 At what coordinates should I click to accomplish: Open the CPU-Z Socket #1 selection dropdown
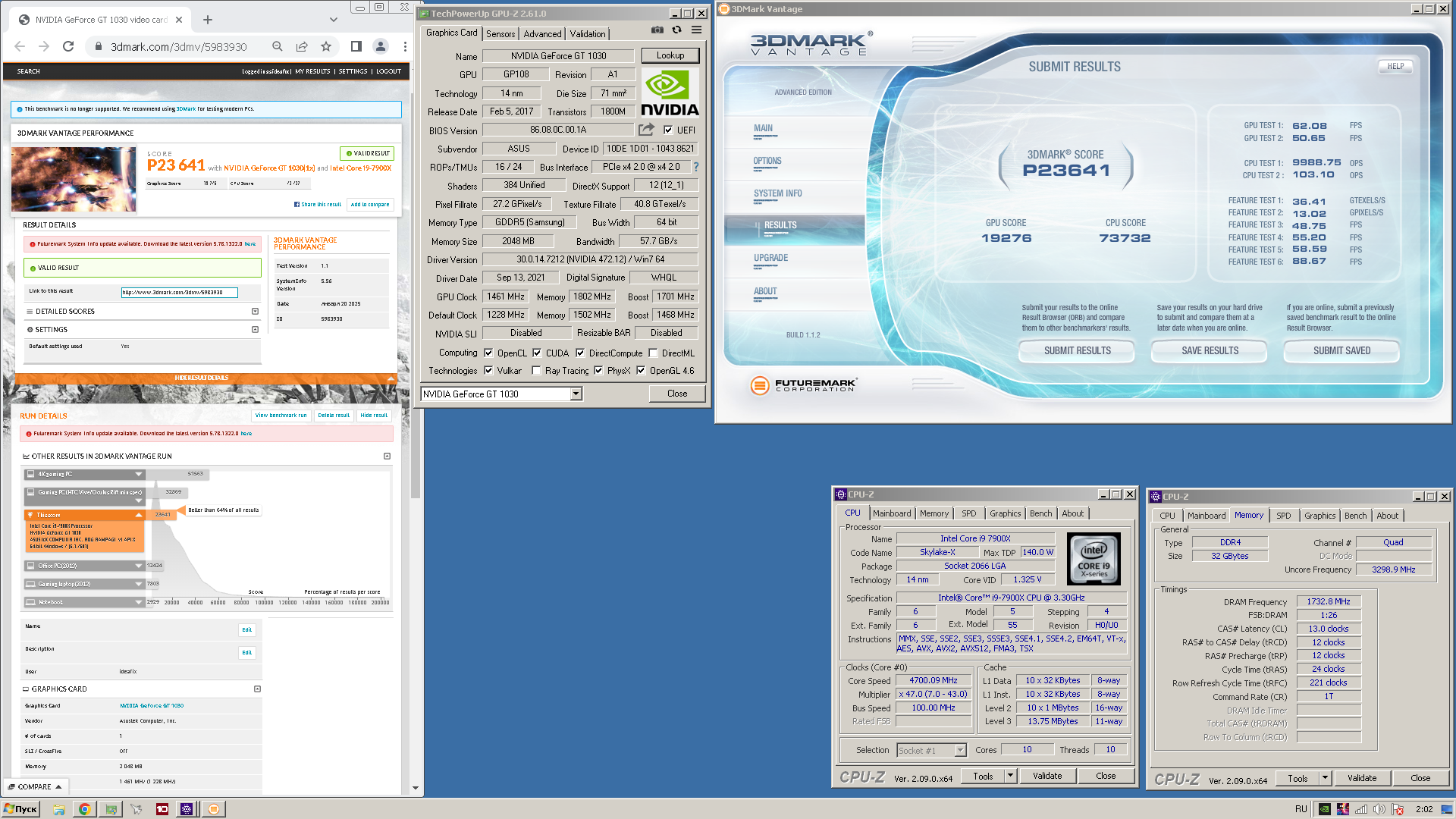point(960,750)
